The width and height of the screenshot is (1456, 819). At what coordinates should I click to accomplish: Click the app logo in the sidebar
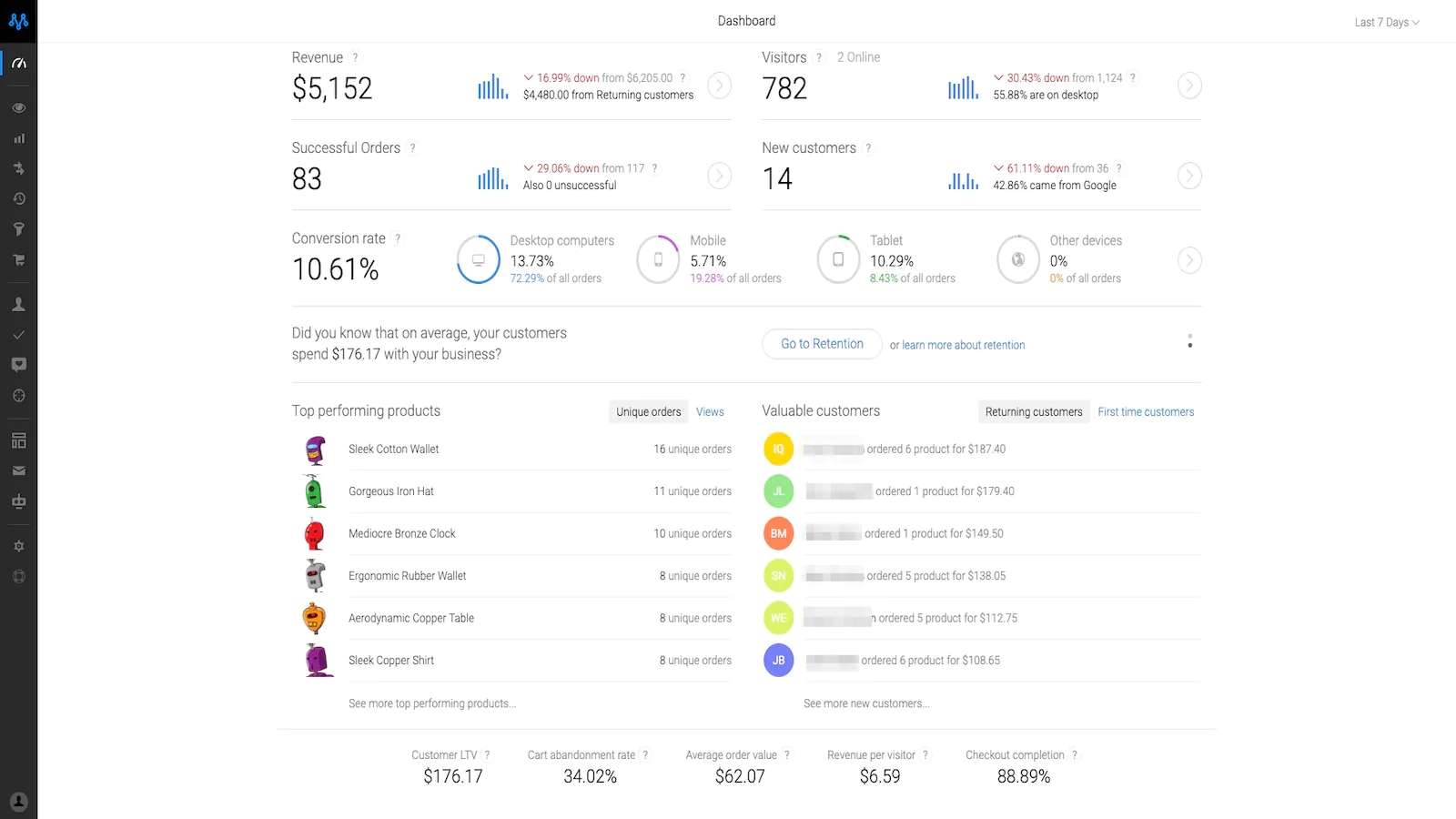18,20
